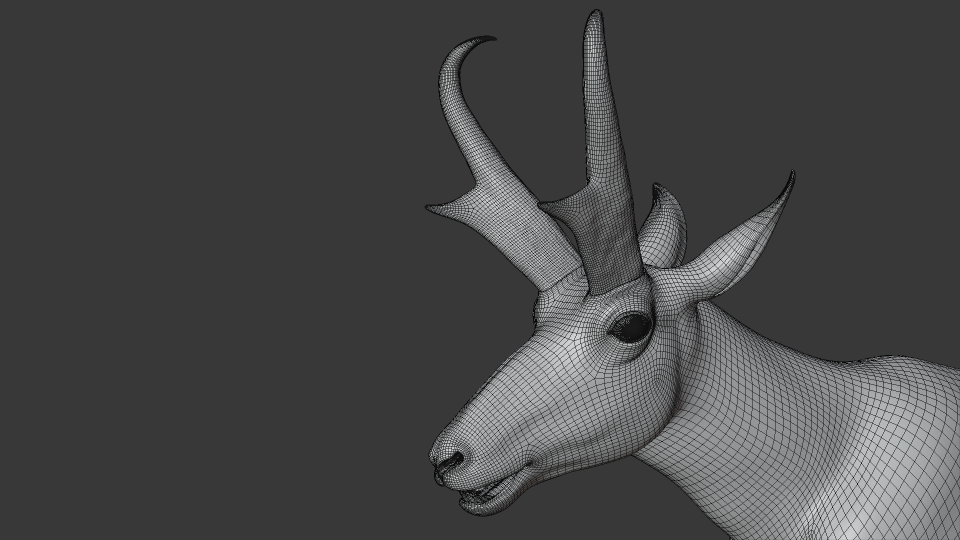Click the antelope's black eye
The image size is (960, 540).
tap(632, 328)
